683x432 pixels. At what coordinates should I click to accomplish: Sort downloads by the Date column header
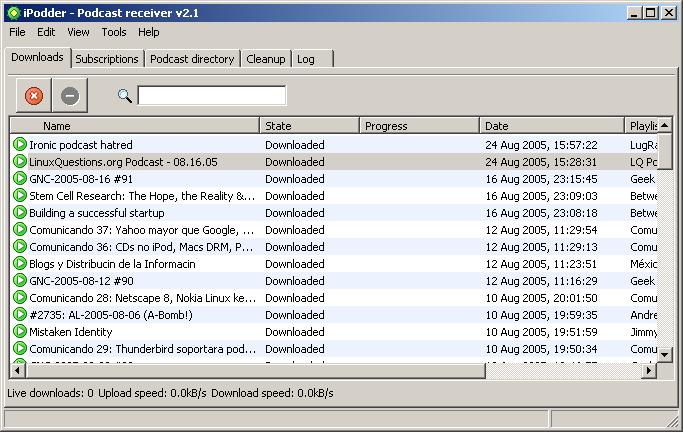point(550,126)
